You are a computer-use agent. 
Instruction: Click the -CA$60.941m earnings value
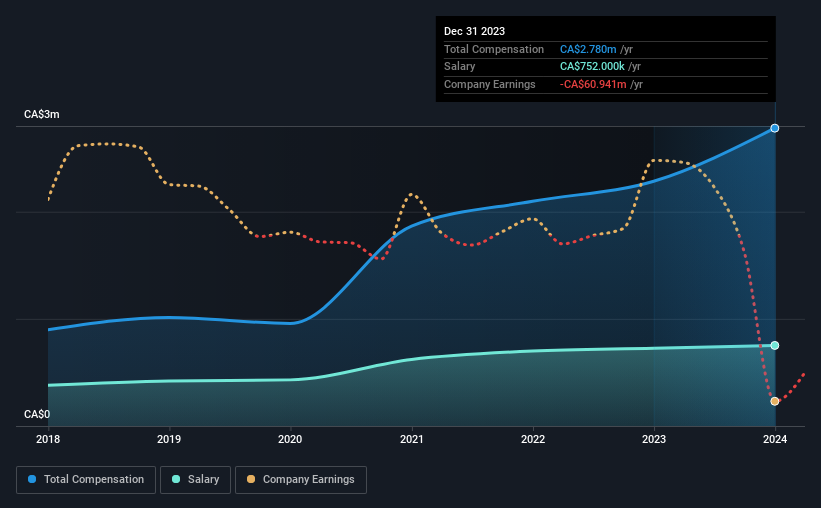[x=593, y=84]
